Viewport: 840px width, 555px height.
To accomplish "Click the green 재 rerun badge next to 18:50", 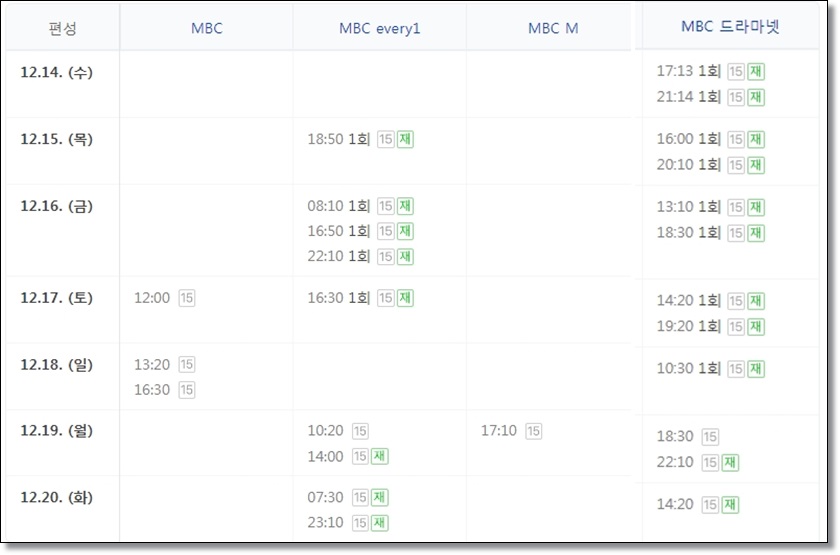I will pos(406,139).
